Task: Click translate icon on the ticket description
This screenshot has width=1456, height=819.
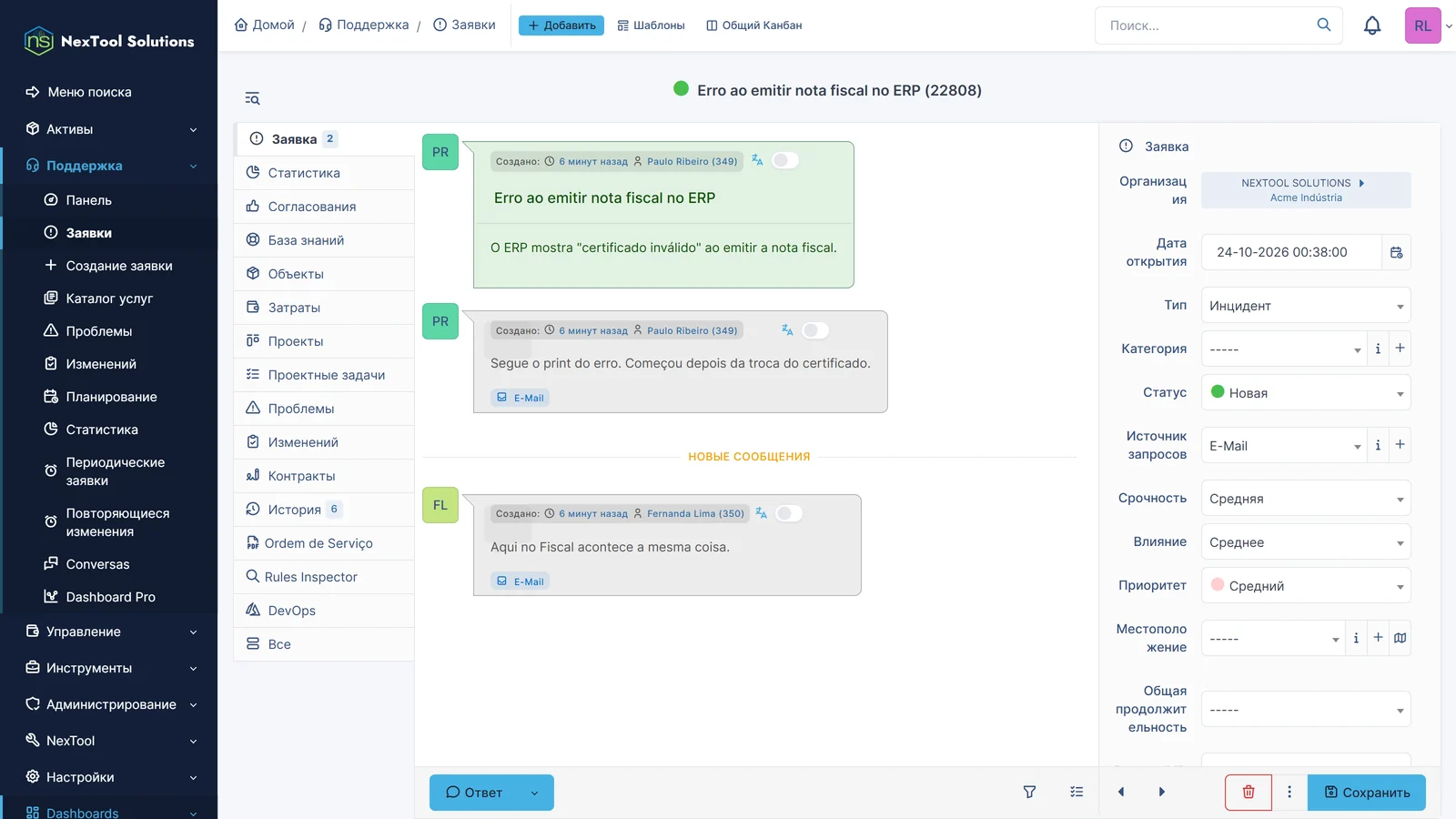Action: 757,160
